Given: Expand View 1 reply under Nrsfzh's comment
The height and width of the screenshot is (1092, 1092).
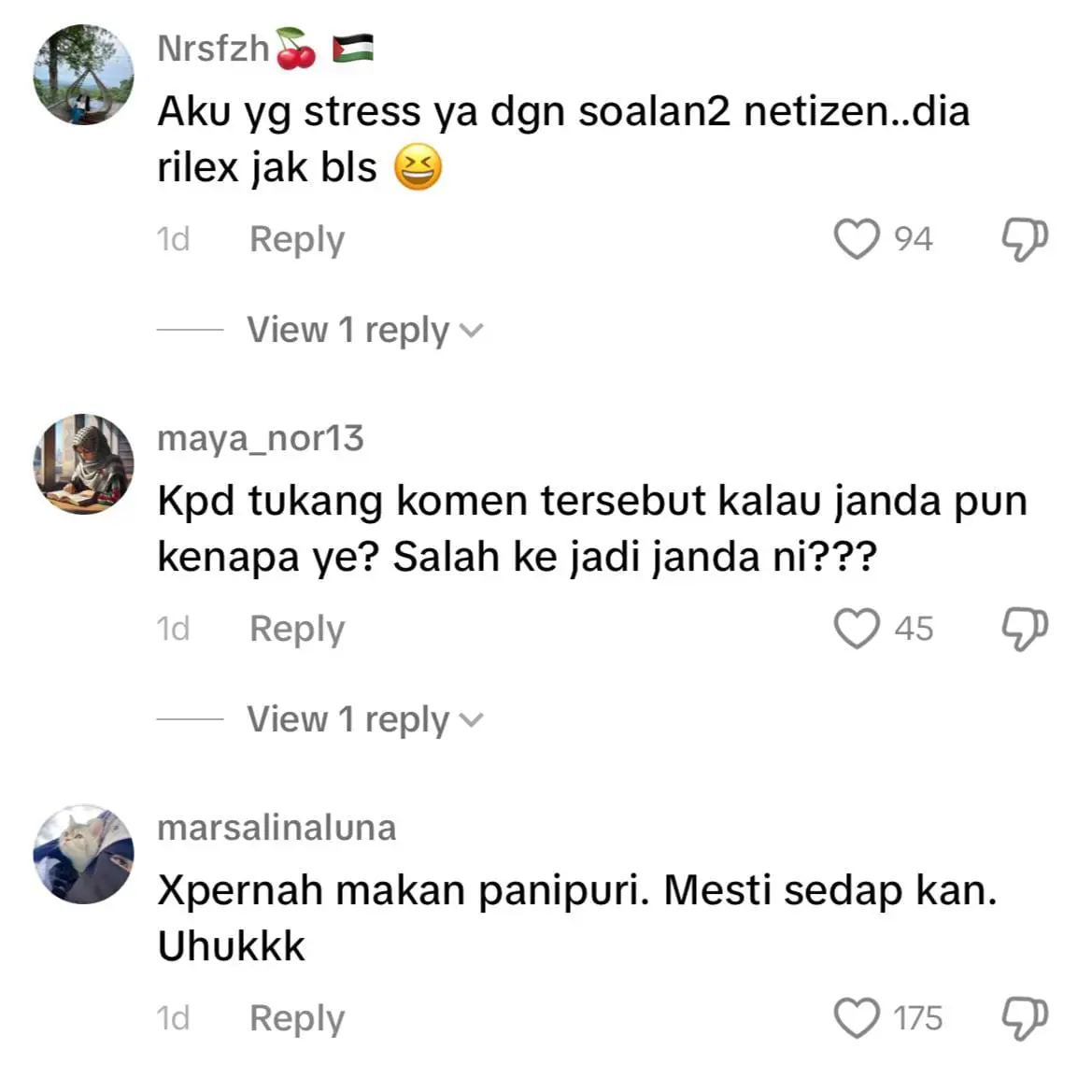Looking at the screenshot, I should tap(364, 330).
